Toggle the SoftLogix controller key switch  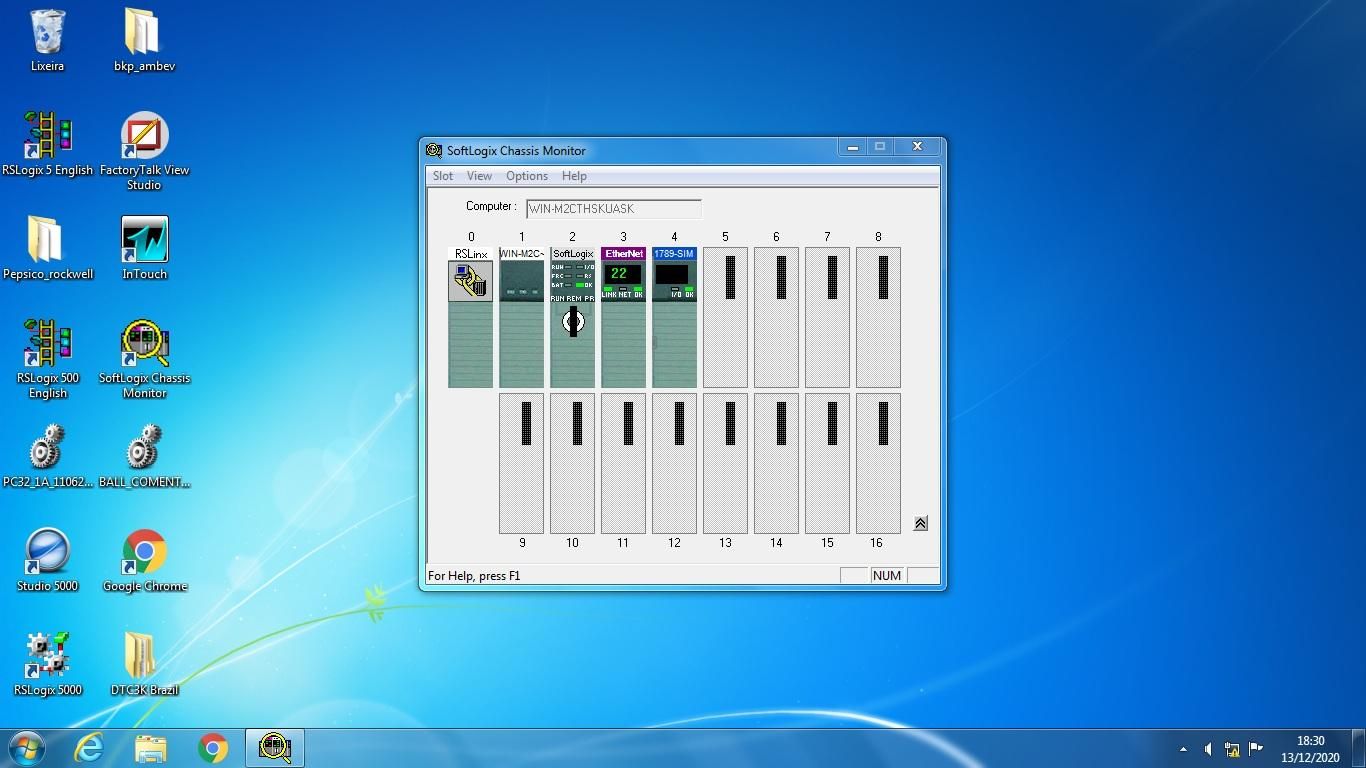click(x=573, y=321)
